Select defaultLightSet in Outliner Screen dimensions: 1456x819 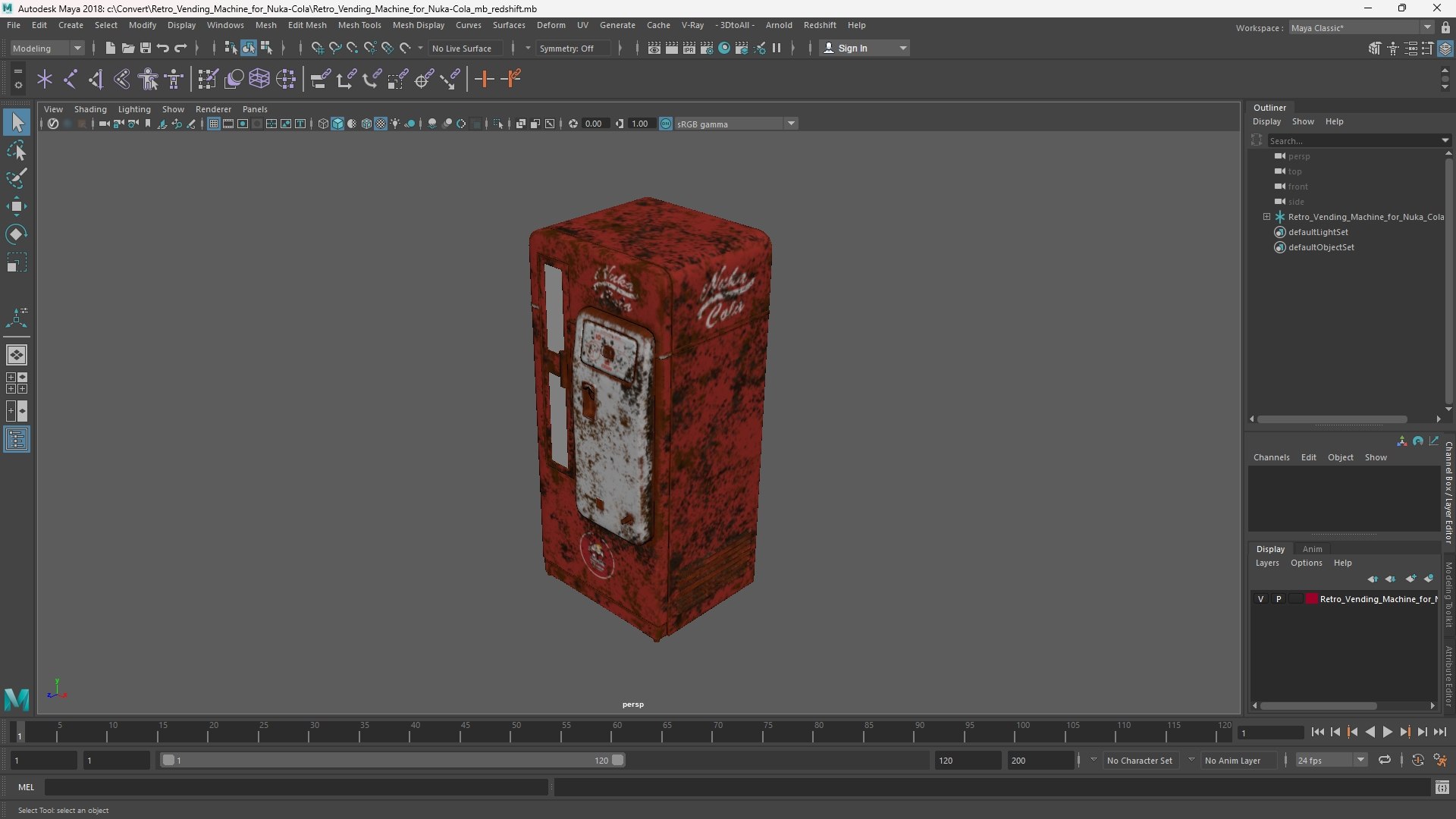[1318, 232]
